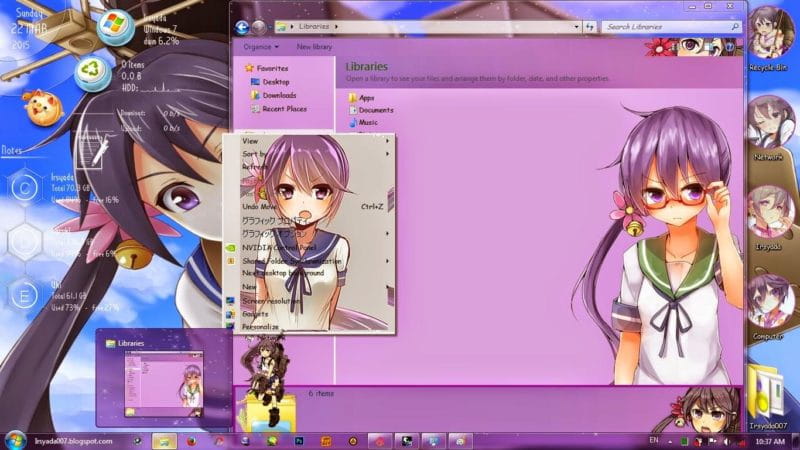Select Desktop in the Favorites list
800x450 pixels.
tap(276, 82)
